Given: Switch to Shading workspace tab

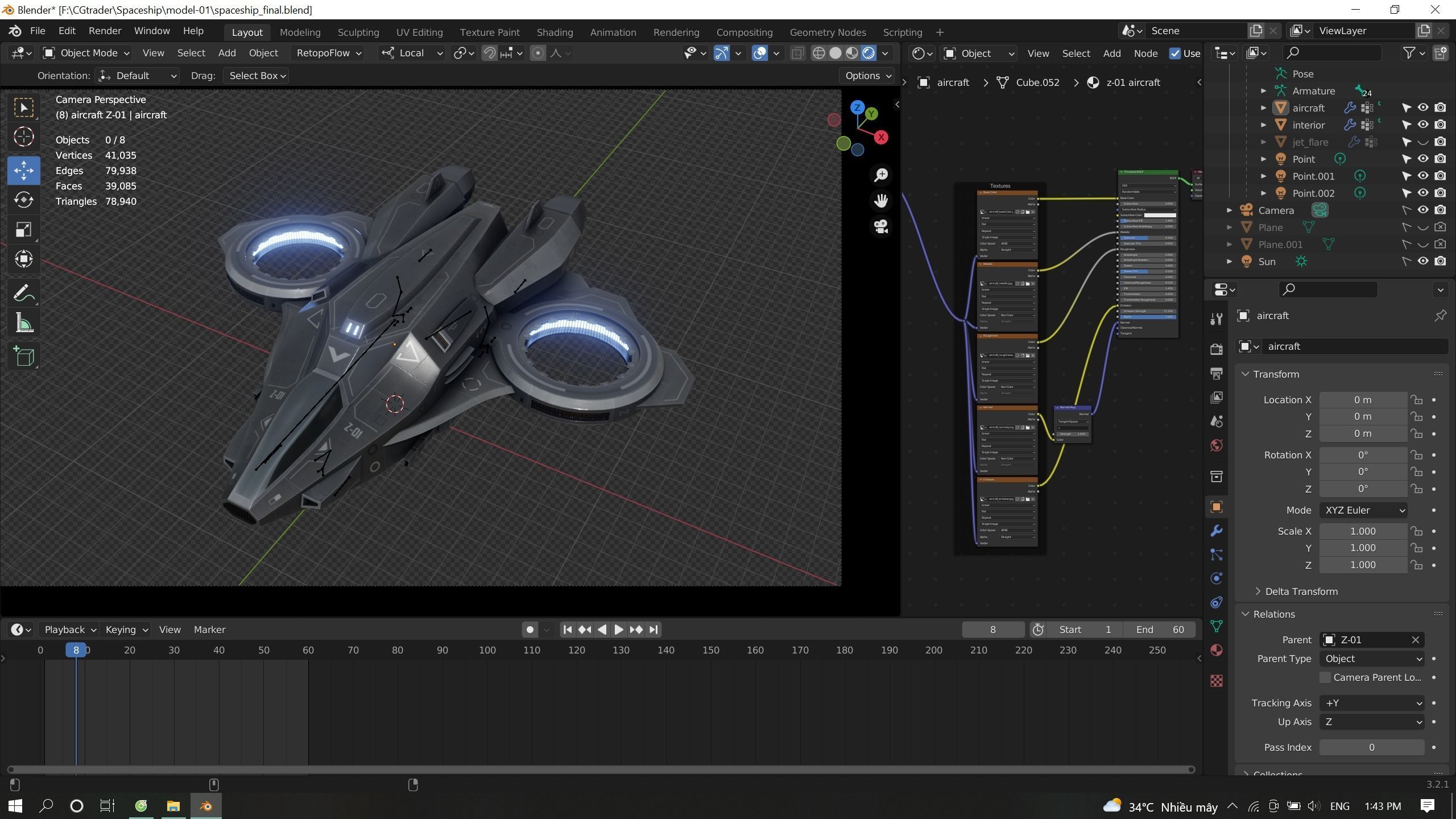Looking at the screenshot, I should 555,32.
